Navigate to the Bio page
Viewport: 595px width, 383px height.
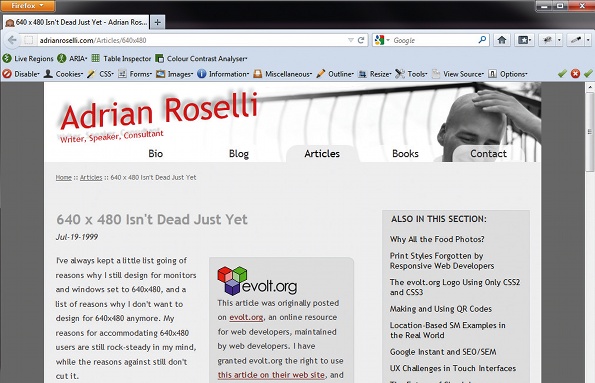(x=156, y=154)
